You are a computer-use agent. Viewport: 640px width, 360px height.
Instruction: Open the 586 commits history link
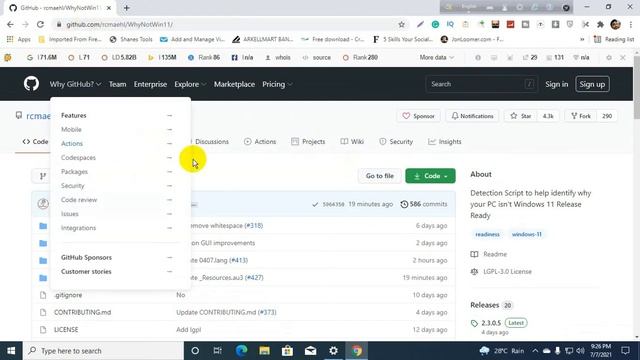pyautogui.click(x=424, y=204)
